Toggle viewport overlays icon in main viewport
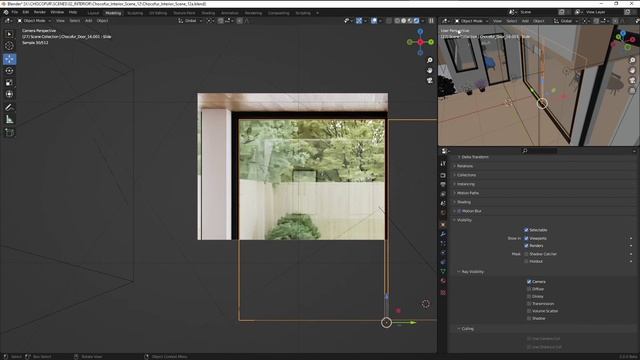Image resolution: width=640 pixels, height=360 pixels. [x=374, y=20]
